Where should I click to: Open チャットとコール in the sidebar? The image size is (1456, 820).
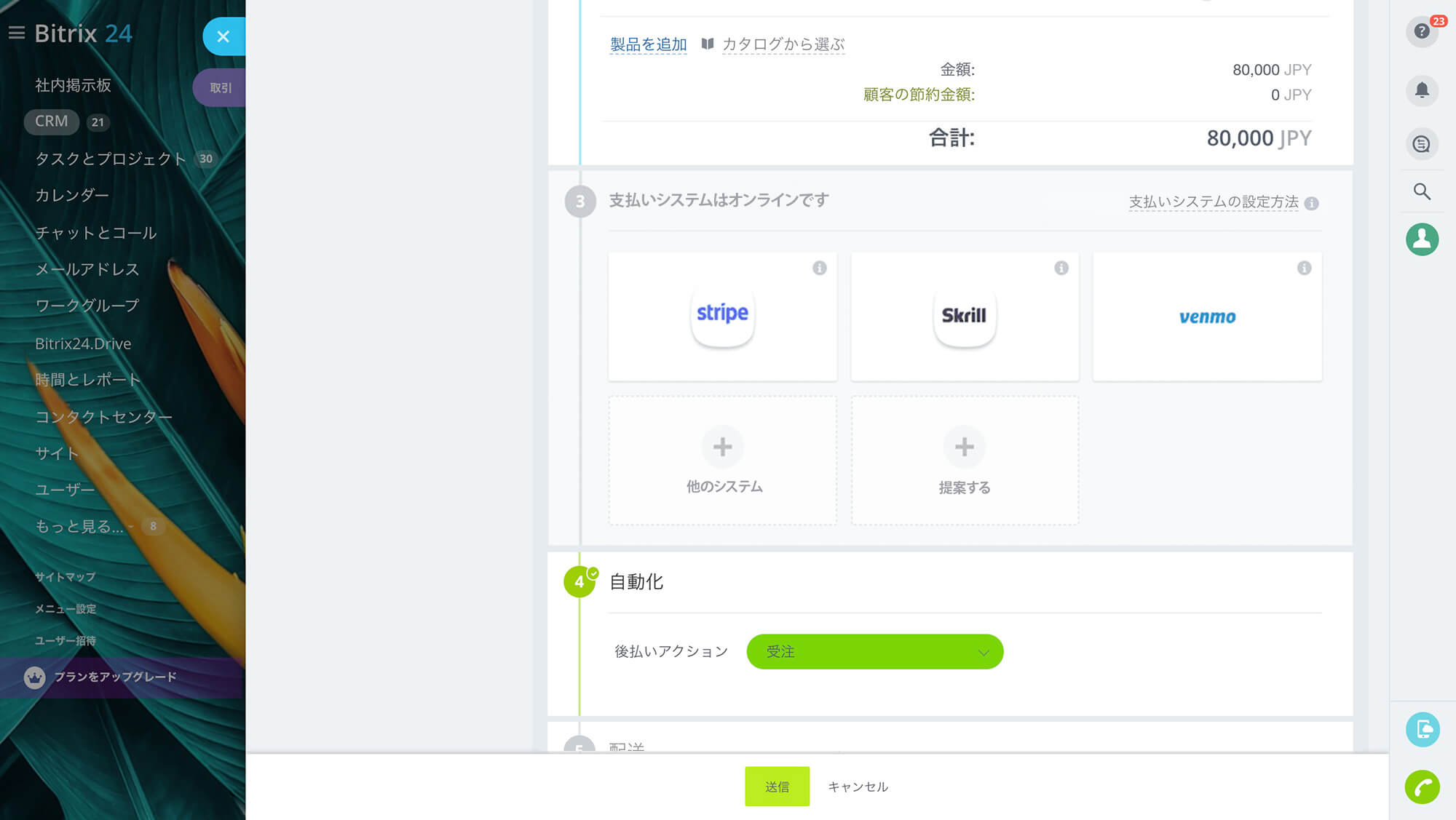tap(96, 233)
